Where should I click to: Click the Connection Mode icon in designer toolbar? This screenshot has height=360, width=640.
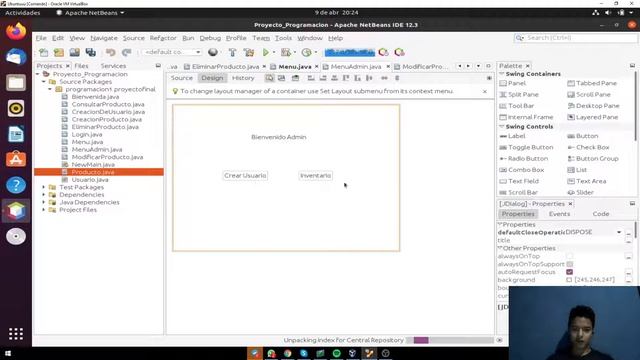(x=282, y=78)
